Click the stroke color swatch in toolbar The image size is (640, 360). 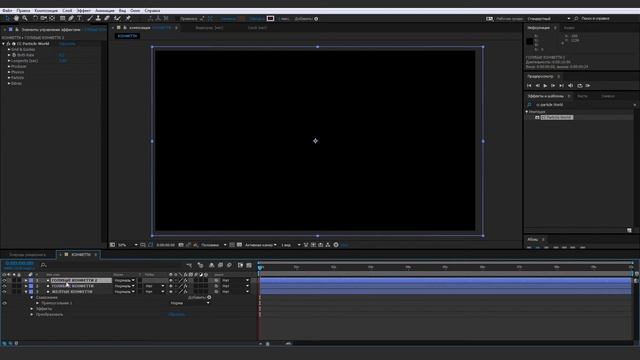pos(270,18)
